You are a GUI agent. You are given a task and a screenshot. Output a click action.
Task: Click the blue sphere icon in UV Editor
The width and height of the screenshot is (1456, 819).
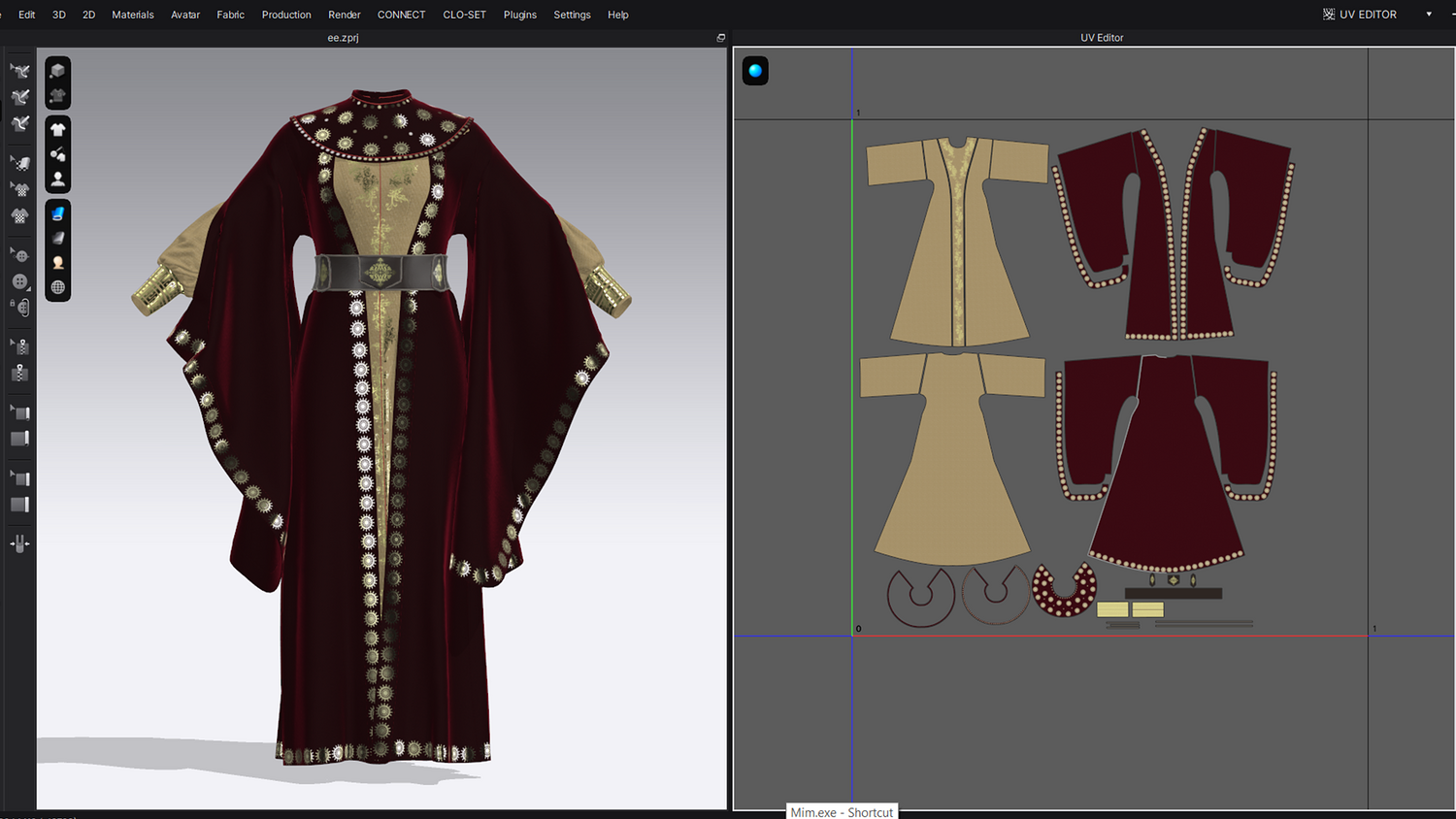pos(755,71)
